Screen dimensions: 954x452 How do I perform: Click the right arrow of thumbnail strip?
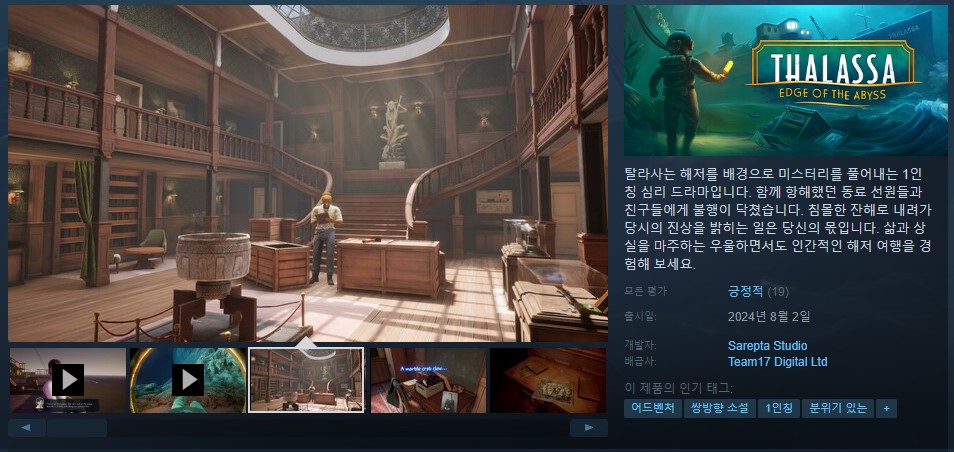point(588,428)
